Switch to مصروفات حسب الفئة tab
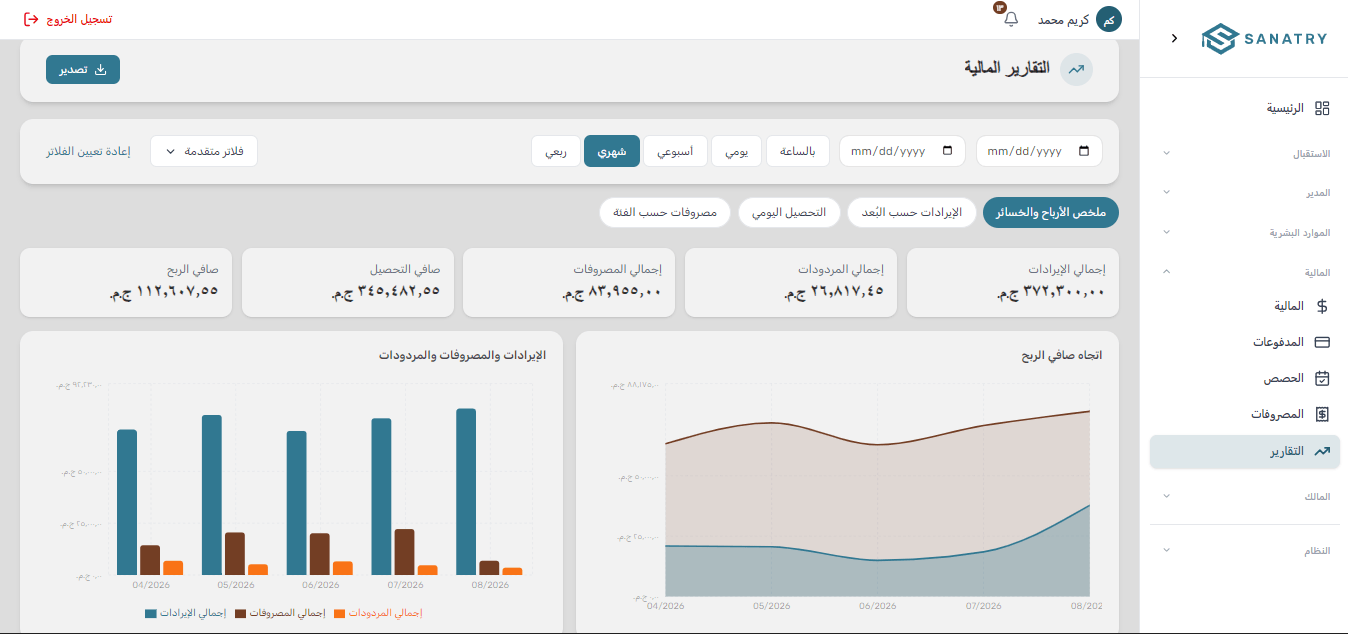1348x634 pixels. [x=666, y=213]
